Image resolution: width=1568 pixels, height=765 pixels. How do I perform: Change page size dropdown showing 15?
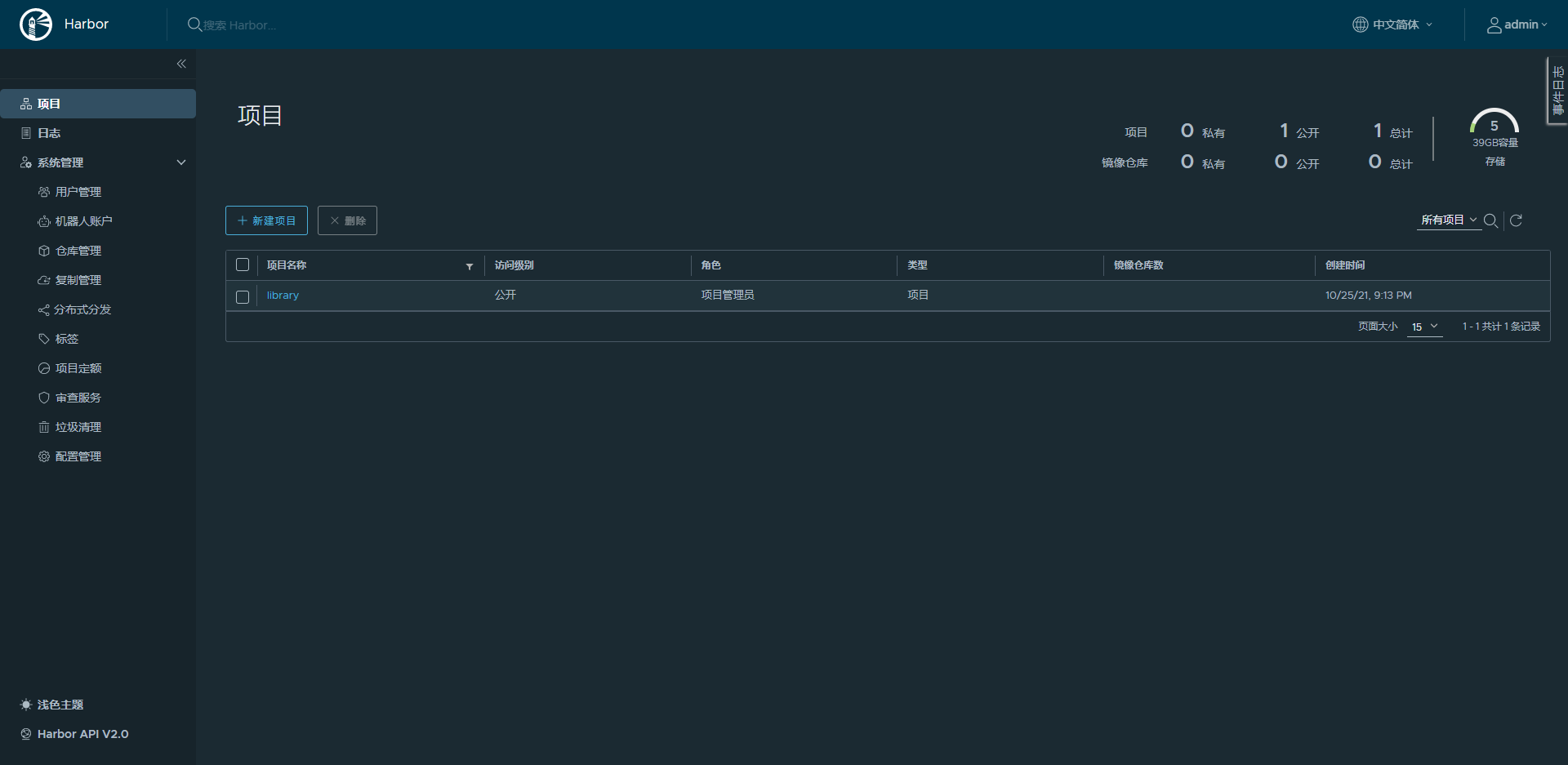1424,327
